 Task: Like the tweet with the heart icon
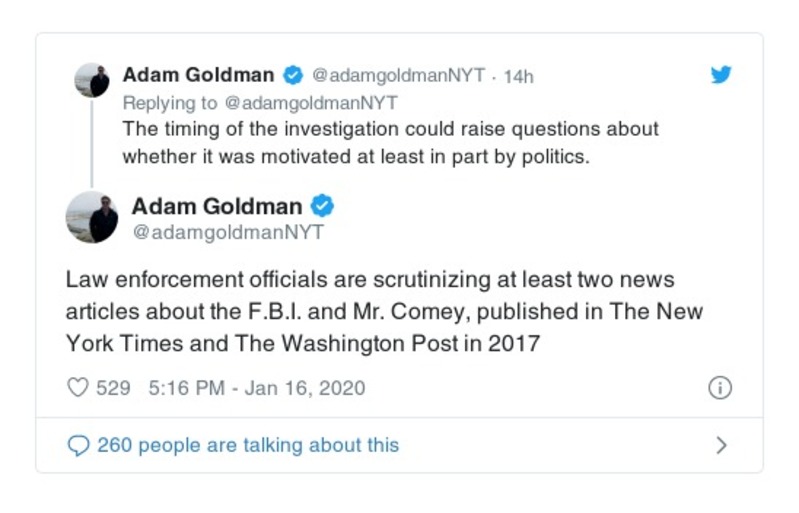77,388
